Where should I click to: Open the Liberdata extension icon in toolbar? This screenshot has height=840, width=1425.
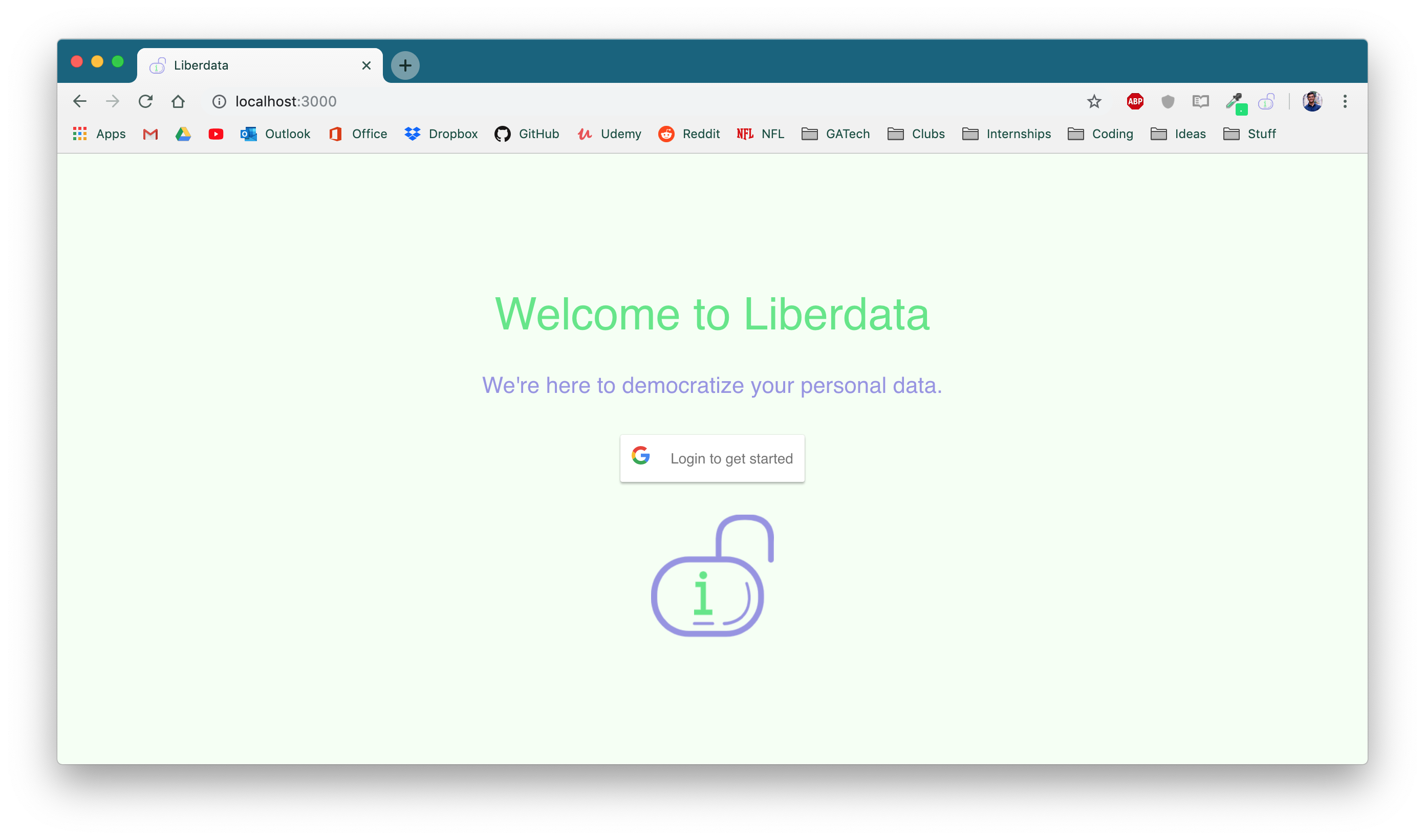click(x=1266, y=101)
